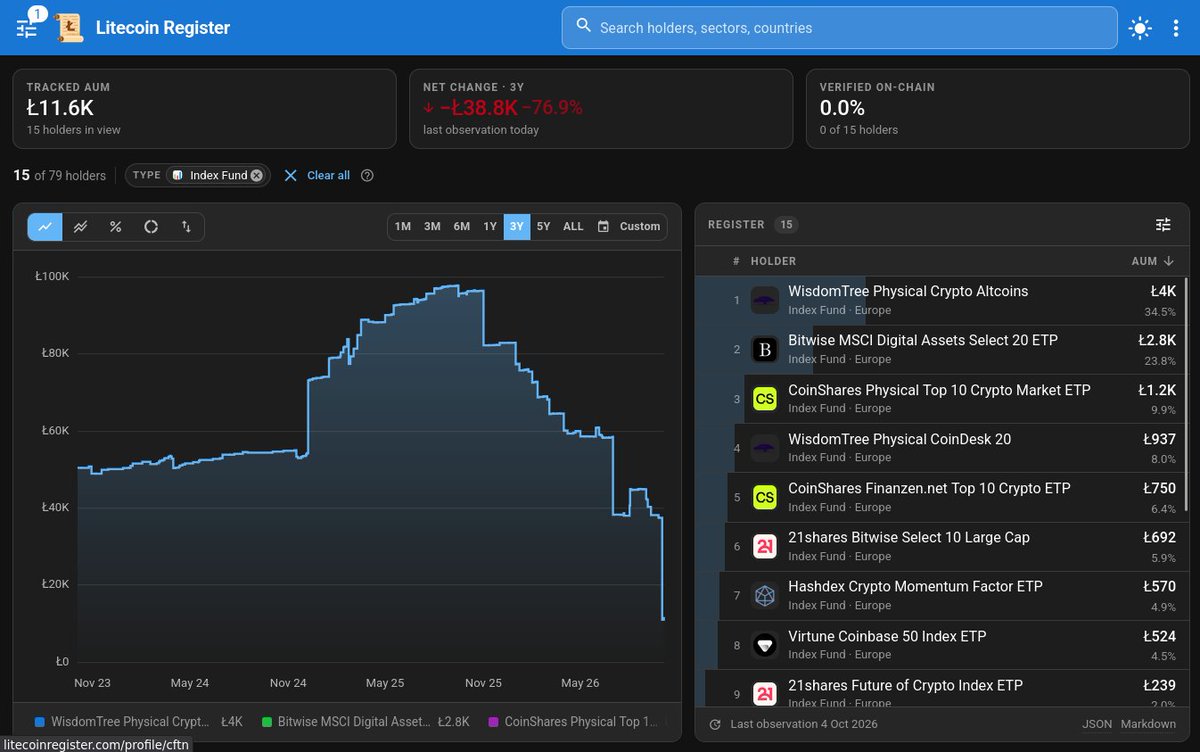The width and height of the screenshot is (1200, 752).
Task: Remove the Index Fund filter chip
Action: [256, 175]
